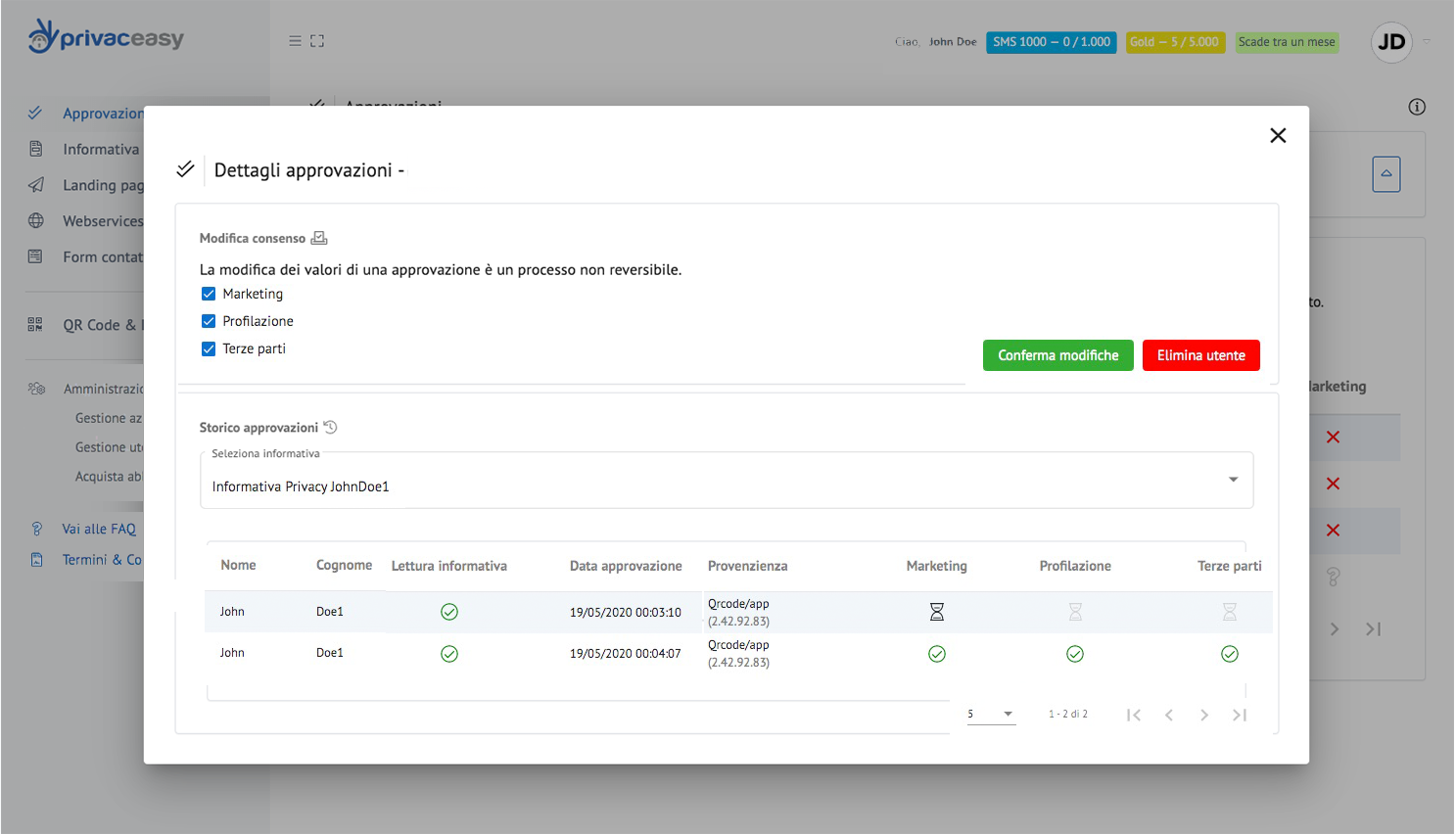
Task: Disable the Terze parti checkbox
Action: click(x=209, y=348)
